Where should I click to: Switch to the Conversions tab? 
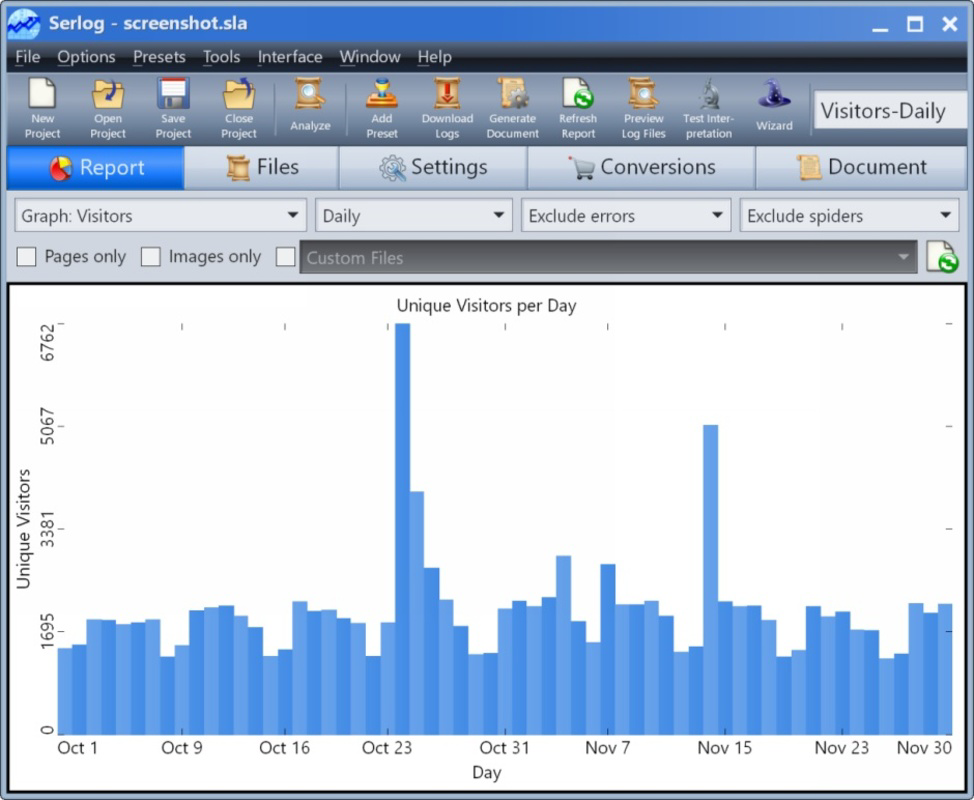click(x=641, y=168)
